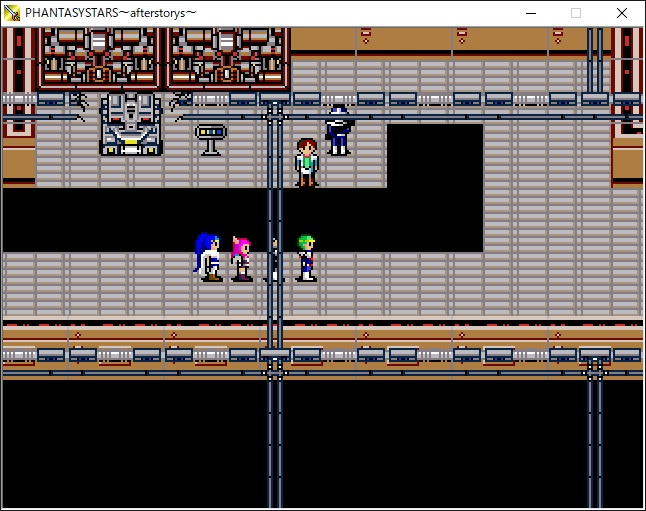The image size is (646, 511).
Task: Click the brown-haired NPC in green jacket
Action: [307, 162]
